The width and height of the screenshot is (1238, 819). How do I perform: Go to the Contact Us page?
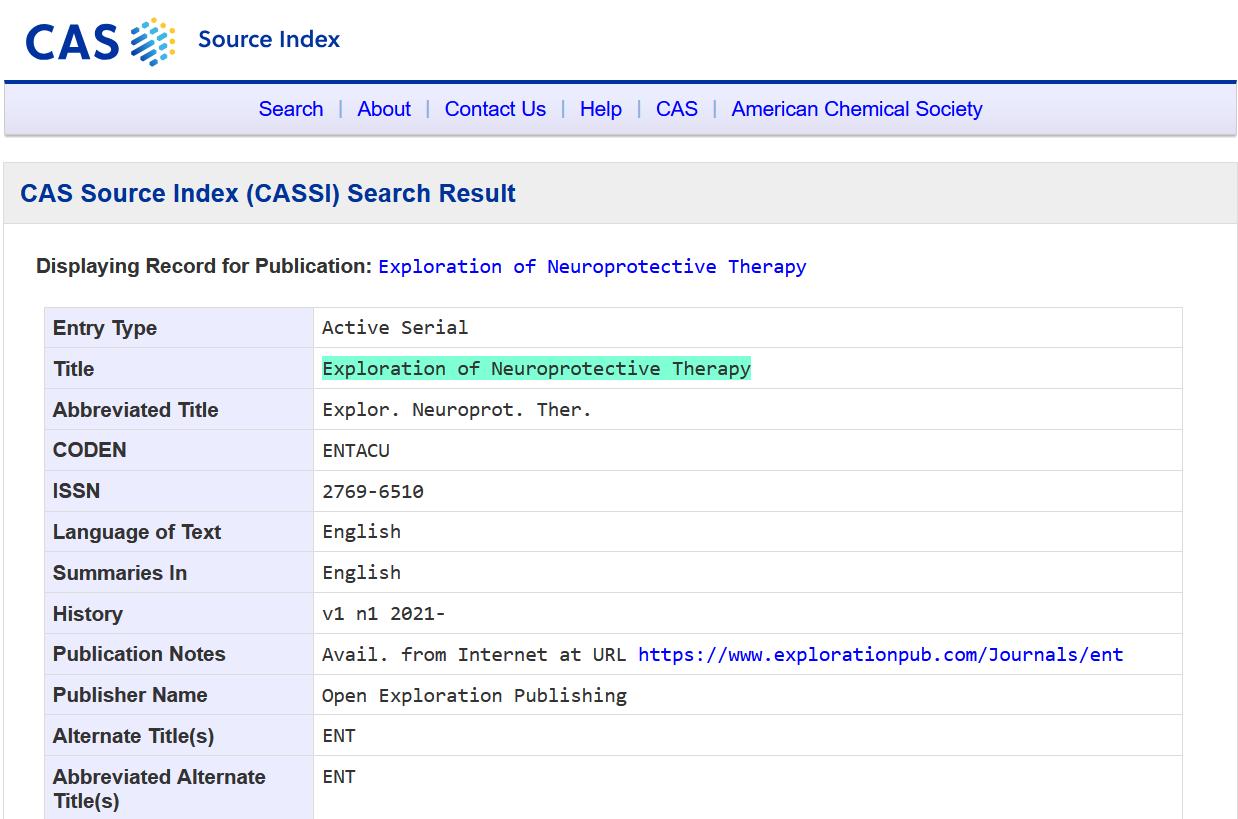coord(495,109)
